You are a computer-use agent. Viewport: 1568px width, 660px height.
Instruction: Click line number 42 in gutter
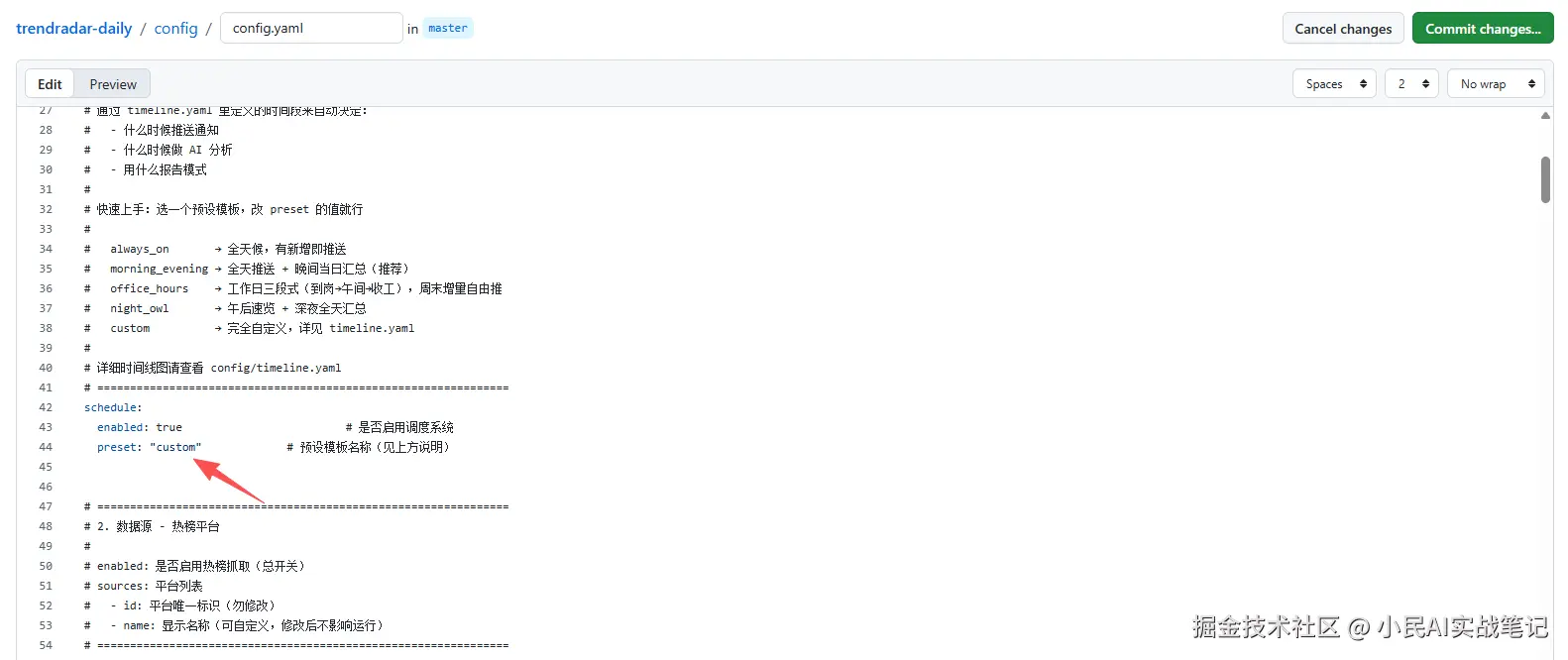(x=46, y=407)
